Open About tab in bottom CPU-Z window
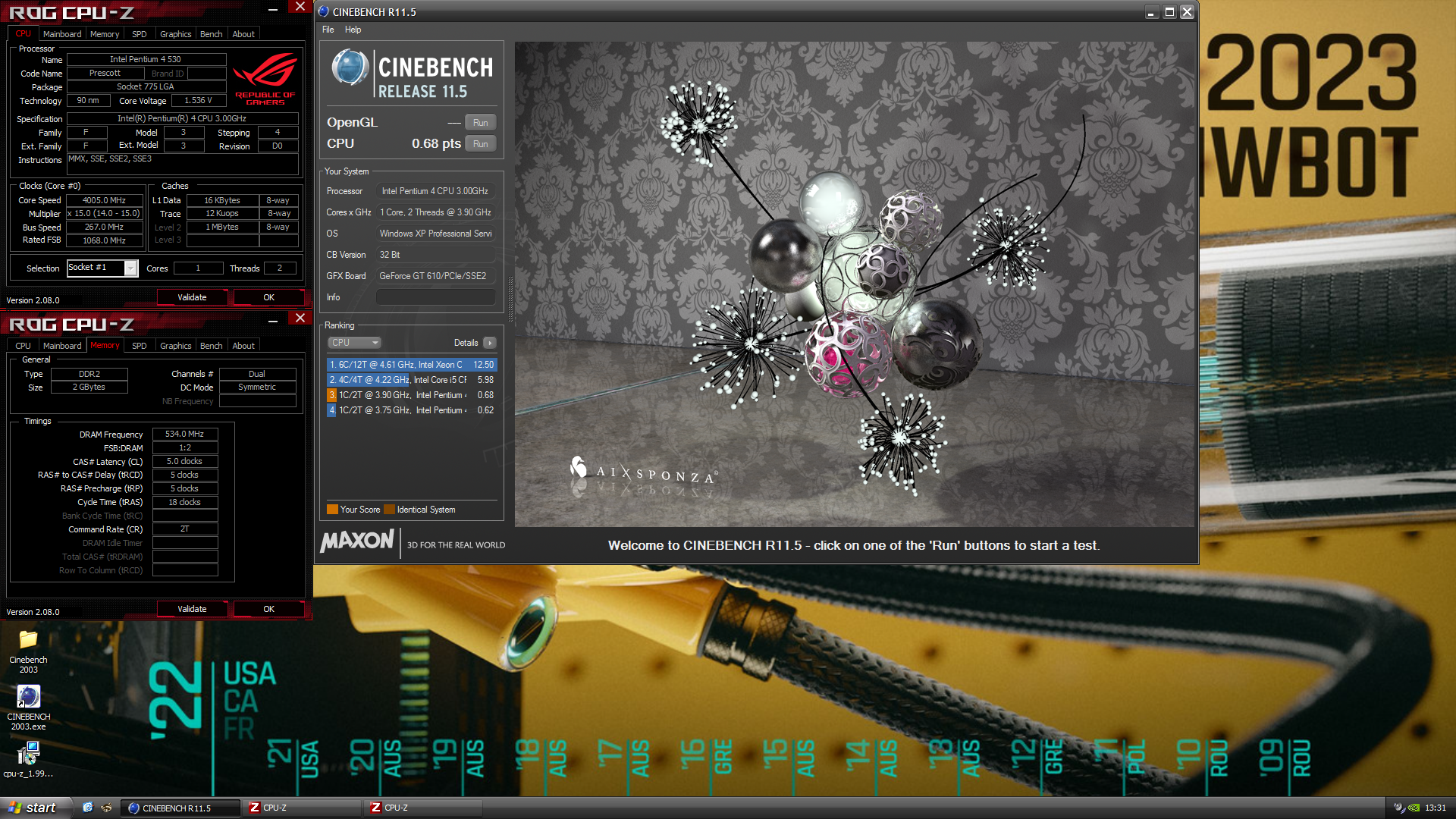The height and width of the screenshot is (819, 1456). tap(243, 346)
